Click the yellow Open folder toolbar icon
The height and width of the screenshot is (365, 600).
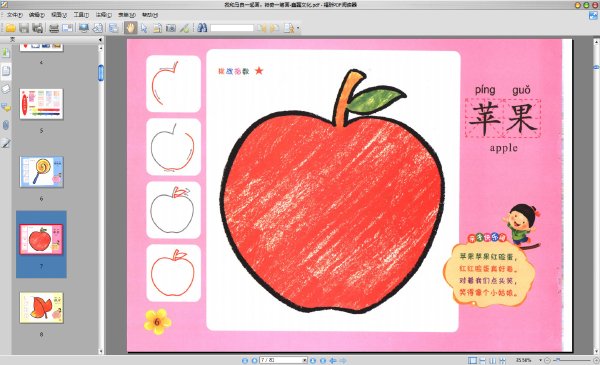pos(10,28)
